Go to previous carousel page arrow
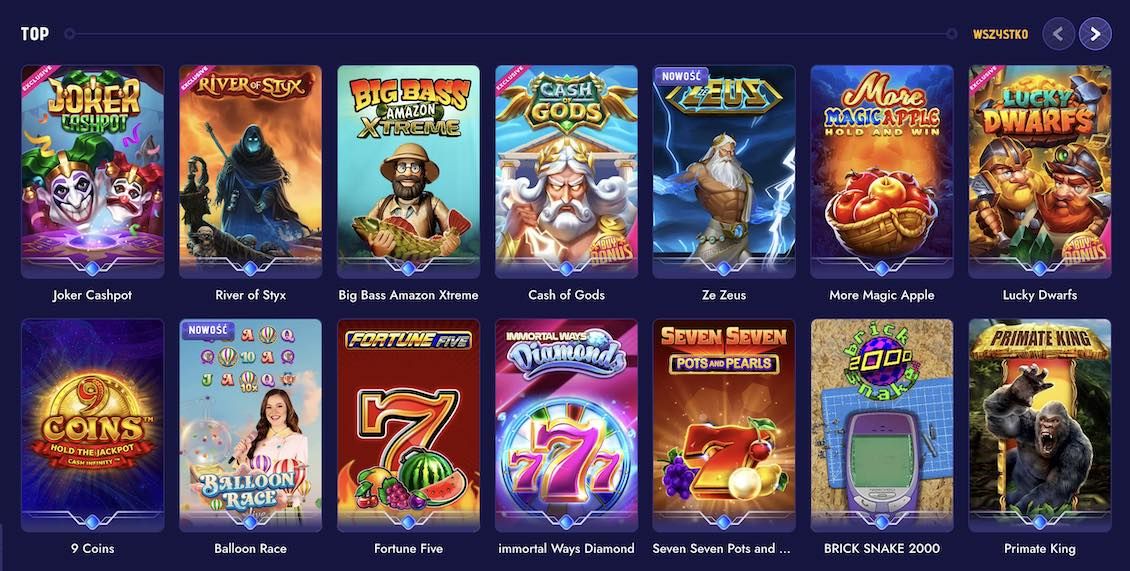1130x571 pixels. pyautogui.click(x=1059, y=34)
